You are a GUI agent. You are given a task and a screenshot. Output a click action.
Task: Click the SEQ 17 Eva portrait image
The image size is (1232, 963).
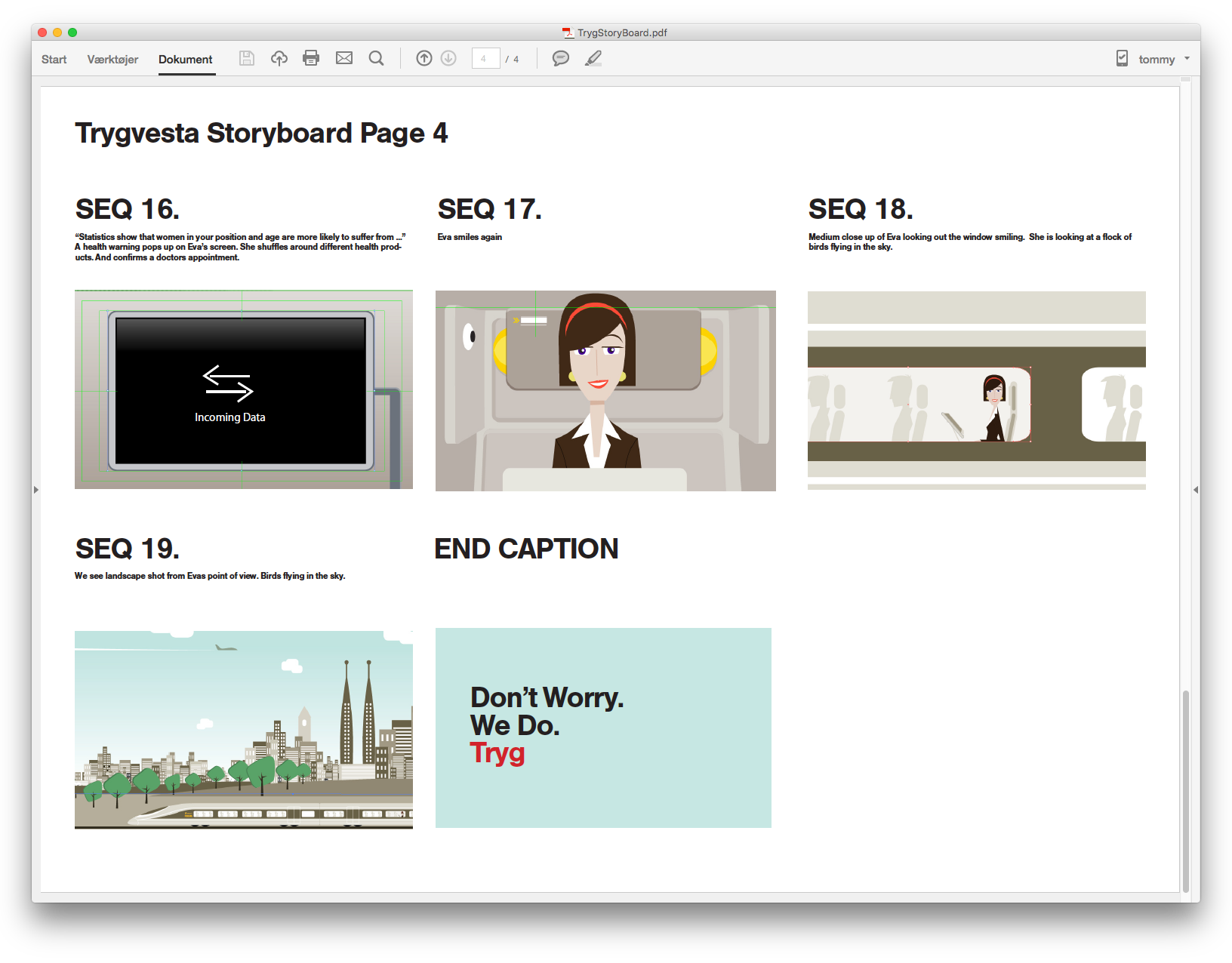pyautogui.click(x=605, y=391)
